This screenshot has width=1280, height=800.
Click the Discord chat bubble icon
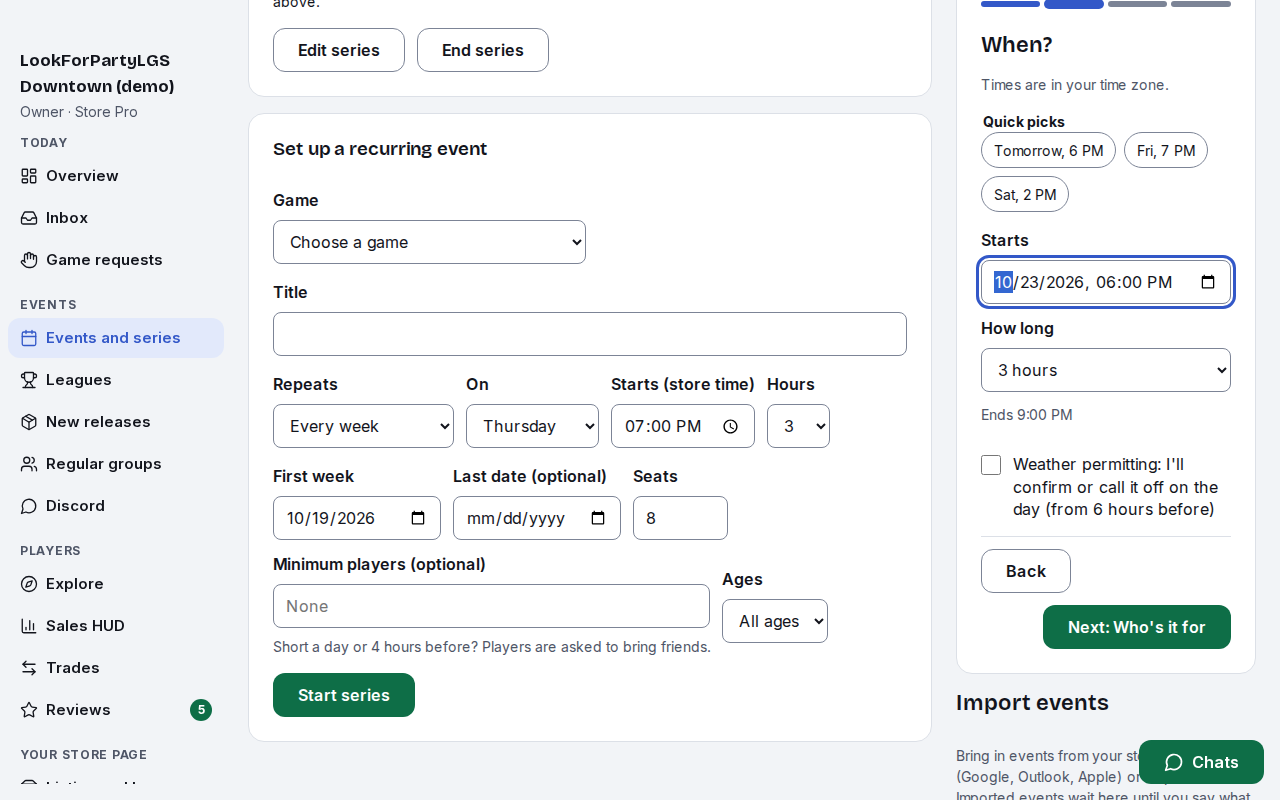click(29, 506)
